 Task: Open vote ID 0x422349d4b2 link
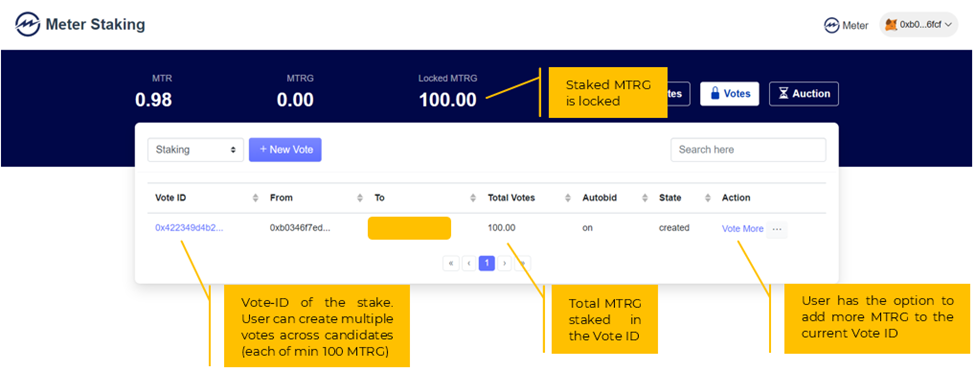[189, 228]
